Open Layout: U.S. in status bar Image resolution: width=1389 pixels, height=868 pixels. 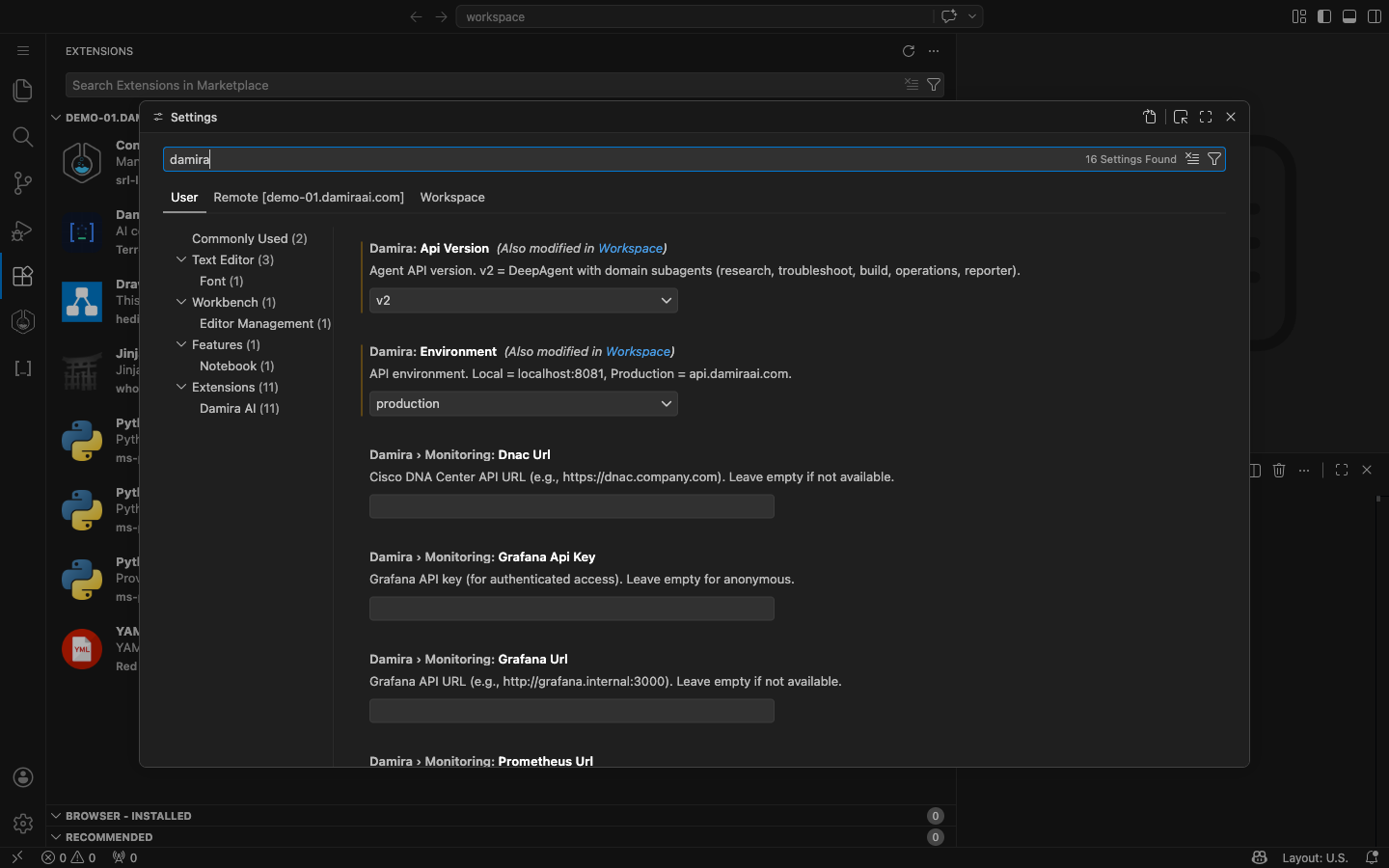tap(1315, 857)
